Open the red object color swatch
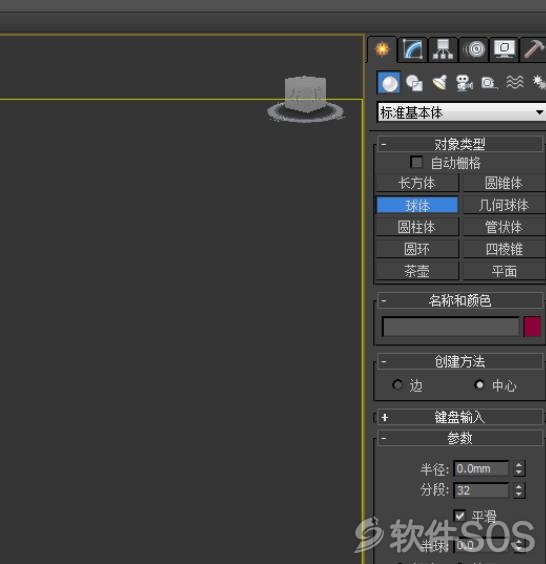 tap(532, 327)
